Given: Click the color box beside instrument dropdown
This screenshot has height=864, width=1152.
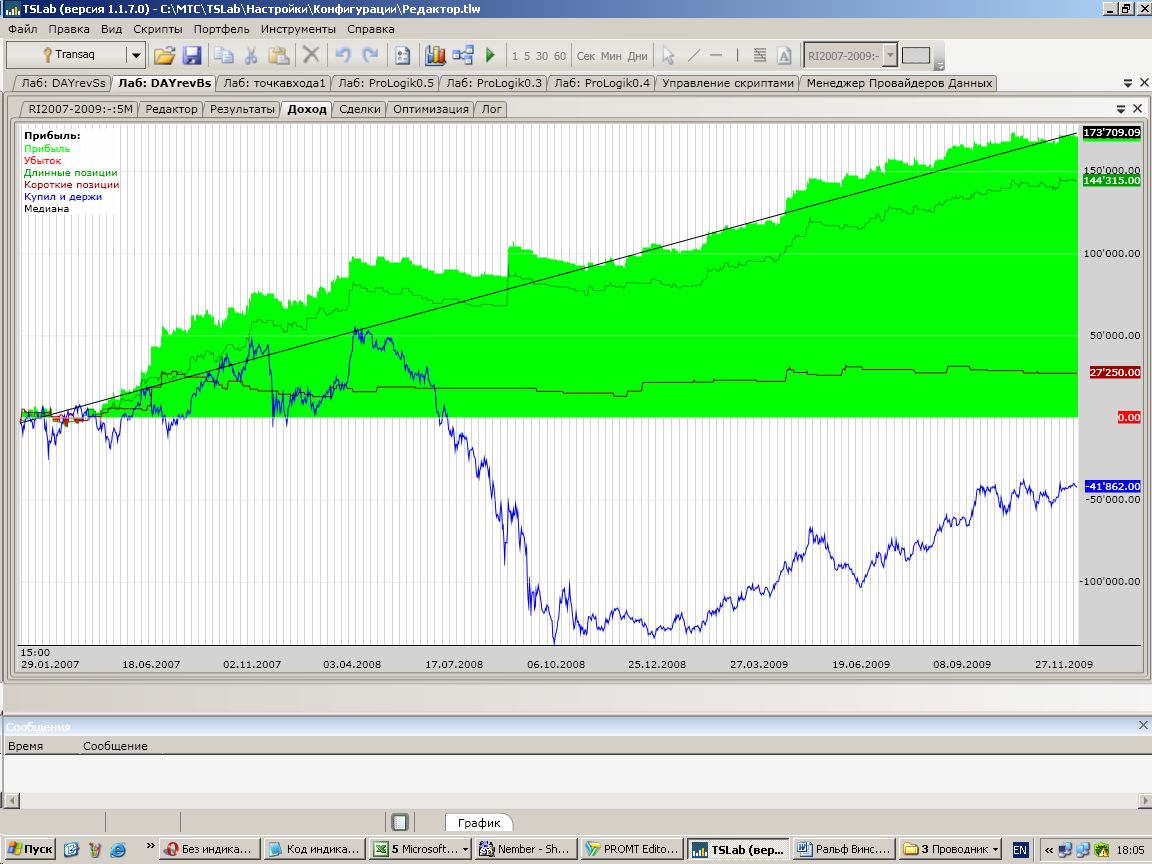Looking at the screenshot, I should point(916,56).
